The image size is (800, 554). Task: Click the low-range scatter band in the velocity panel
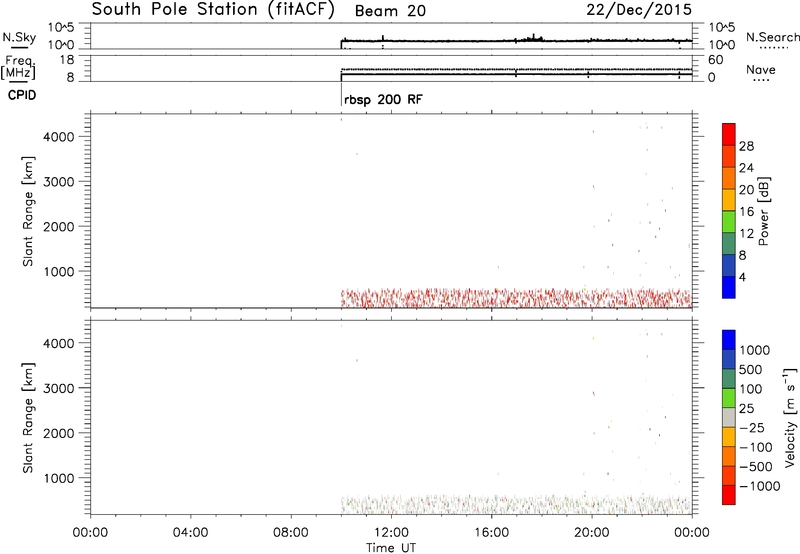coord(516,505)
